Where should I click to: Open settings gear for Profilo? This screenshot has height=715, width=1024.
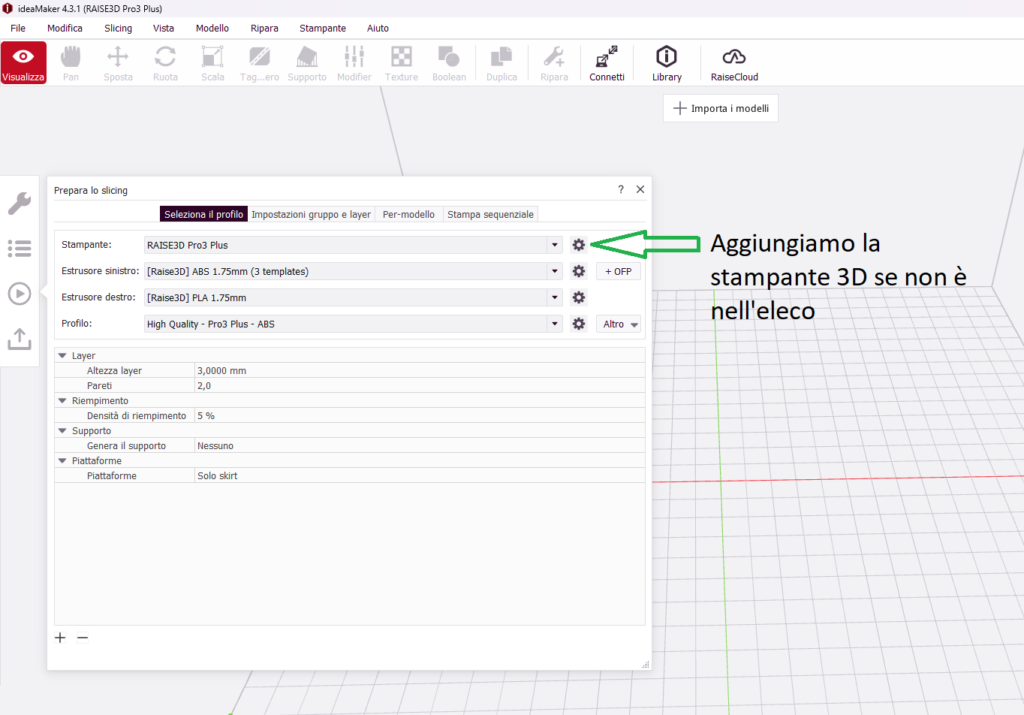click(x=579, y=324)
